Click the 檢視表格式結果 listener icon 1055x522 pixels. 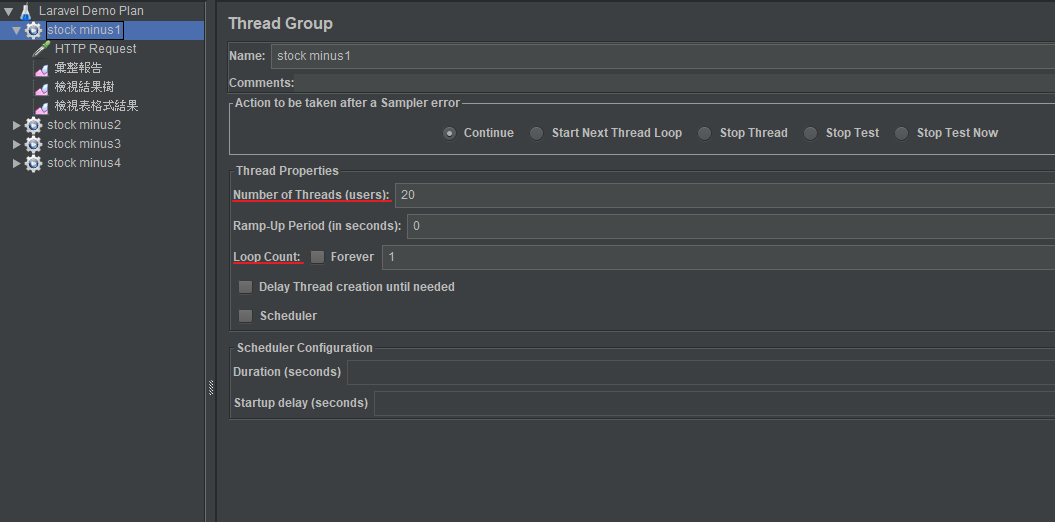click(x=41, y=106)
